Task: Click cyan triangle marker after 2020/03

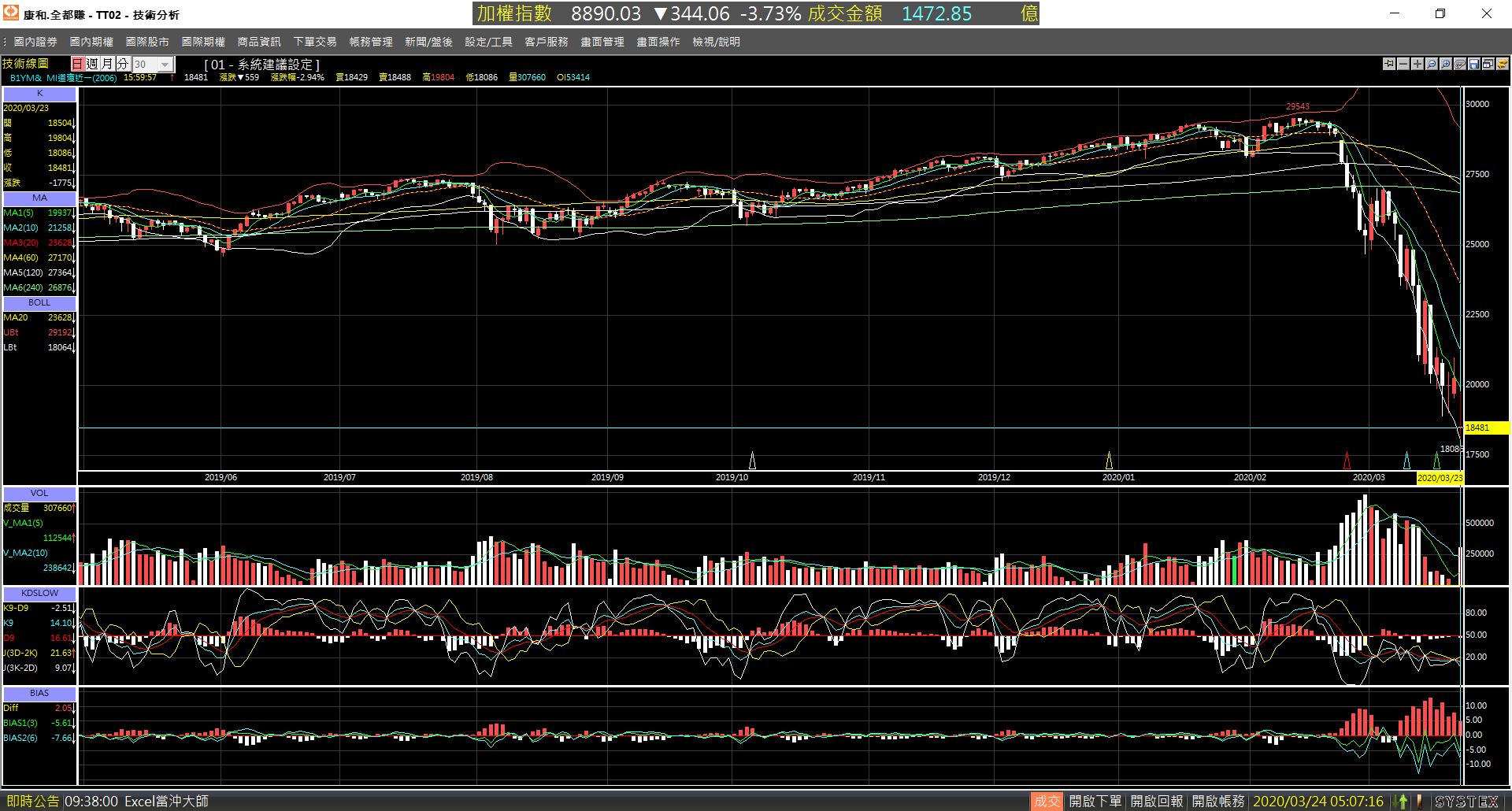Action: tap(1407, 461)
